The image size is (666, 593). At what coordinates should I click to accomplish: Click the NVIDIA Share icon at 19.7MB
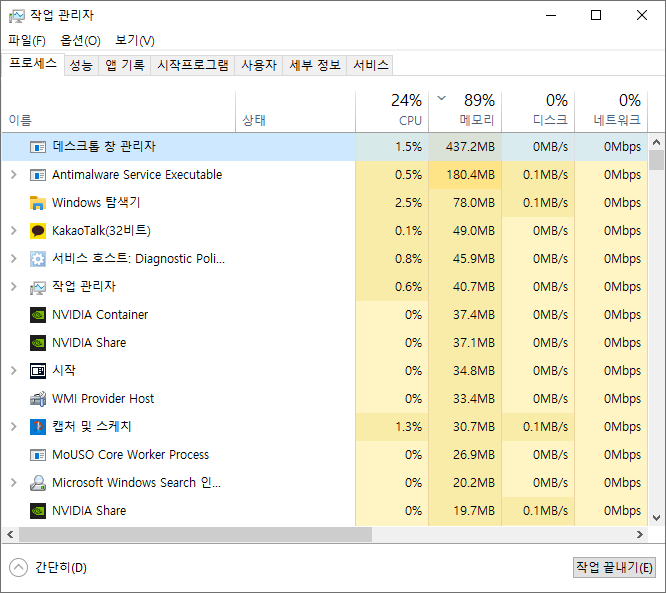(38, 511)
